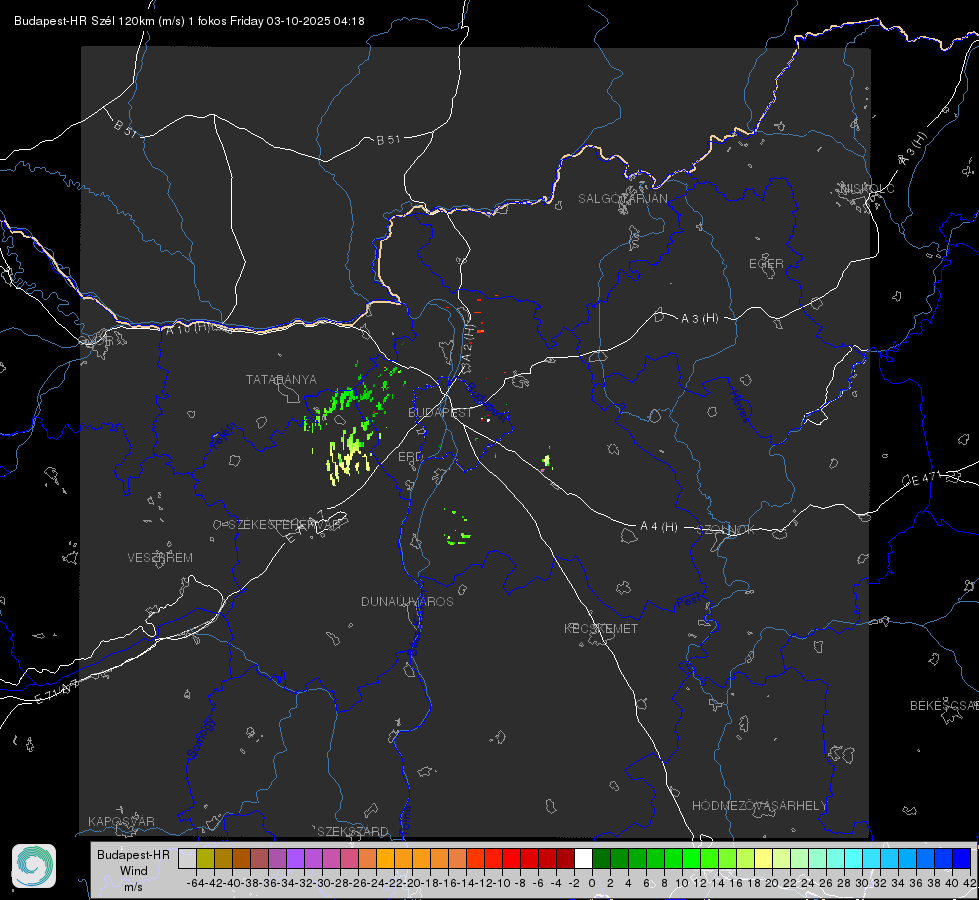Select the blue 'Heves' county label
Screen dimensions: 979x900
[x=739, y=406]
